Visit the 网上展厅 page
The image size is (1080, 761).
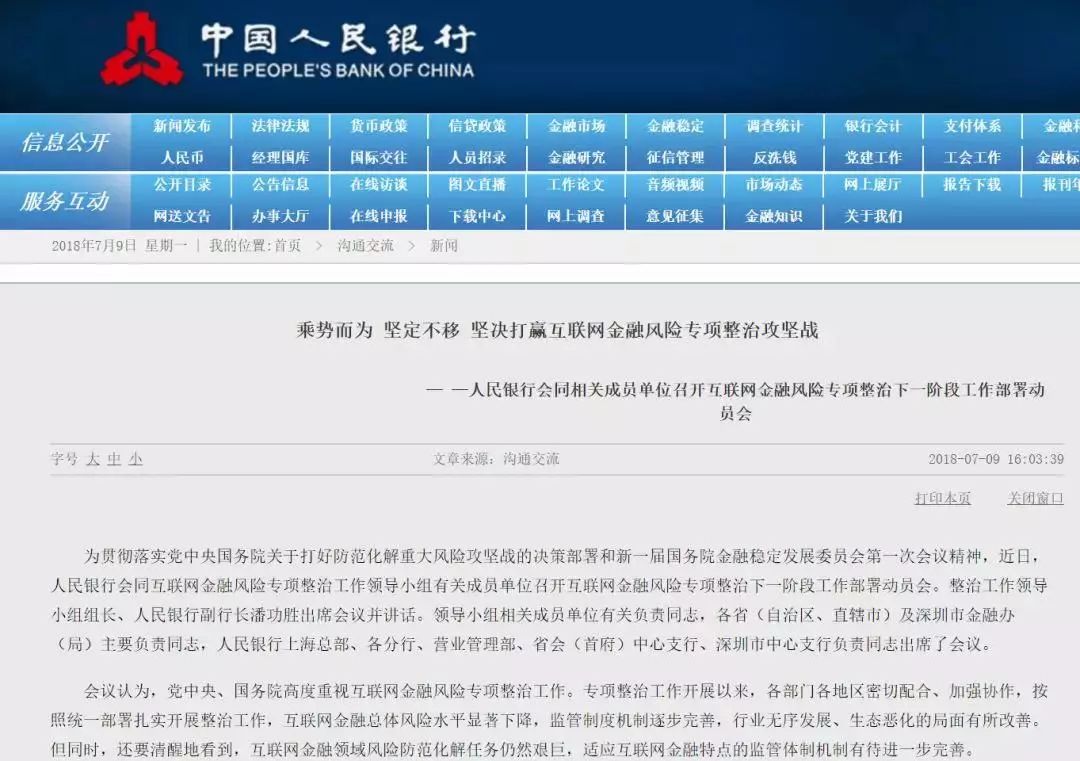873,185
